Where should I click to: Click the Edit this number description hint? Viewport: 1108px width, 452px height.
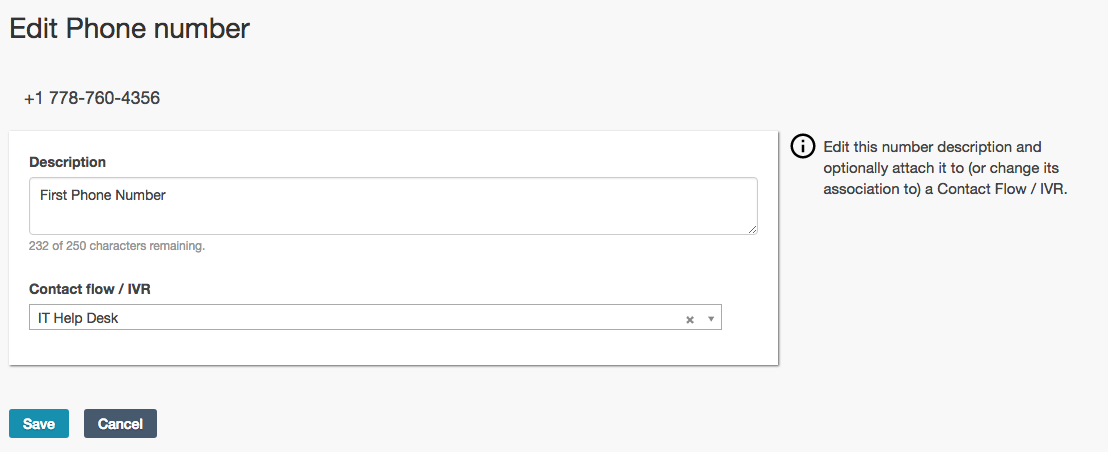click(x=932, y=147)
